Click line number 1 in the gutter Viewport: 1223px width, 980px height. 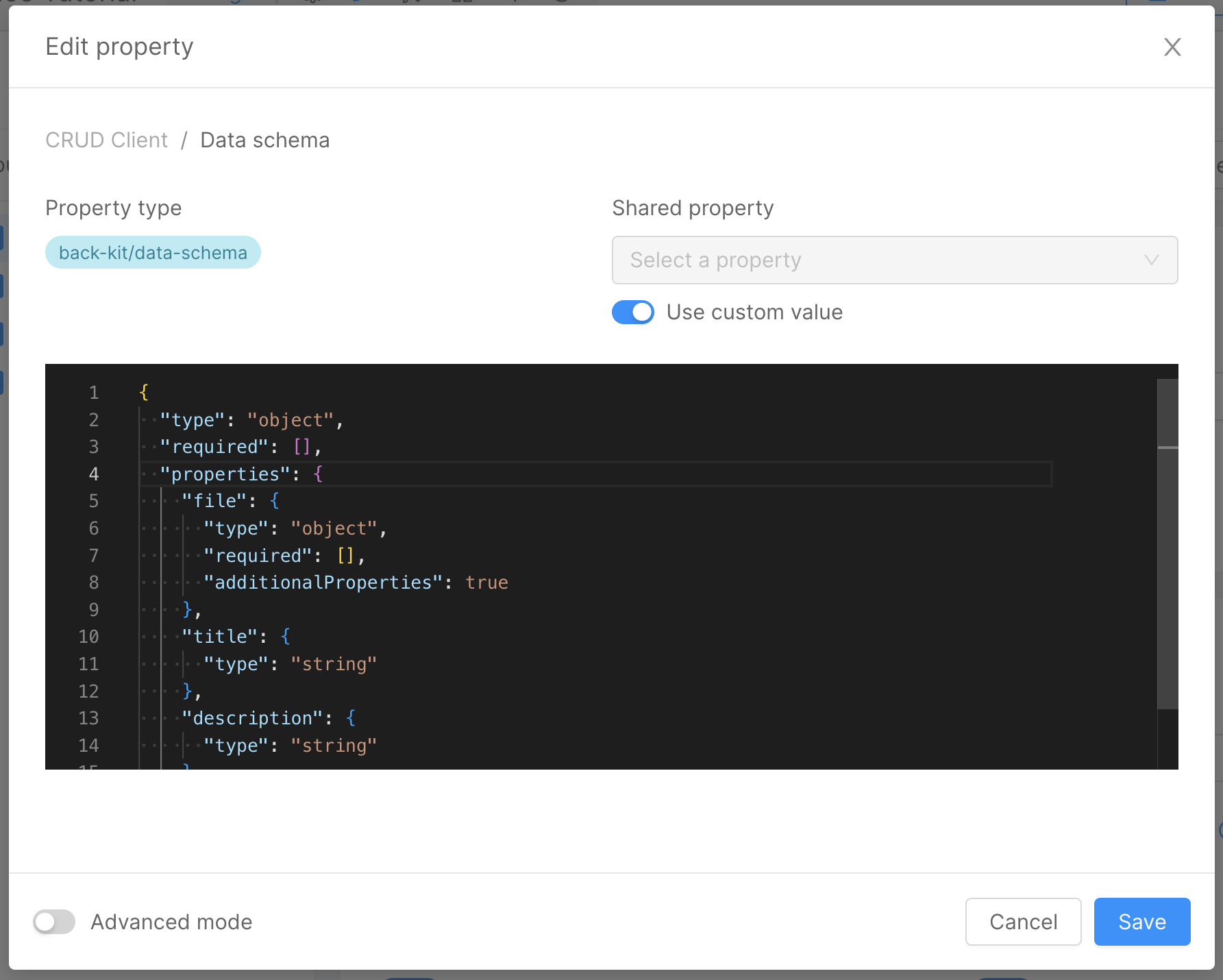pos(94,393)
